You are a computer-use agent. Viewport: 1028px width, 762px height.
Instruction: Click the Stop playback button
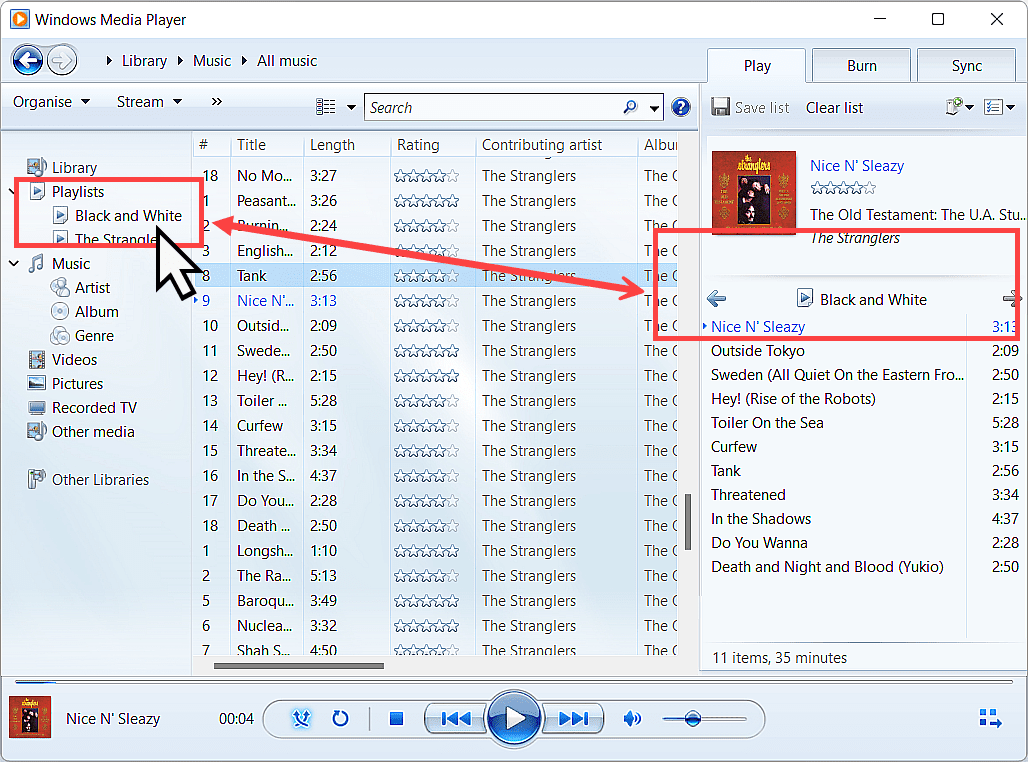(x=395, y=718)
